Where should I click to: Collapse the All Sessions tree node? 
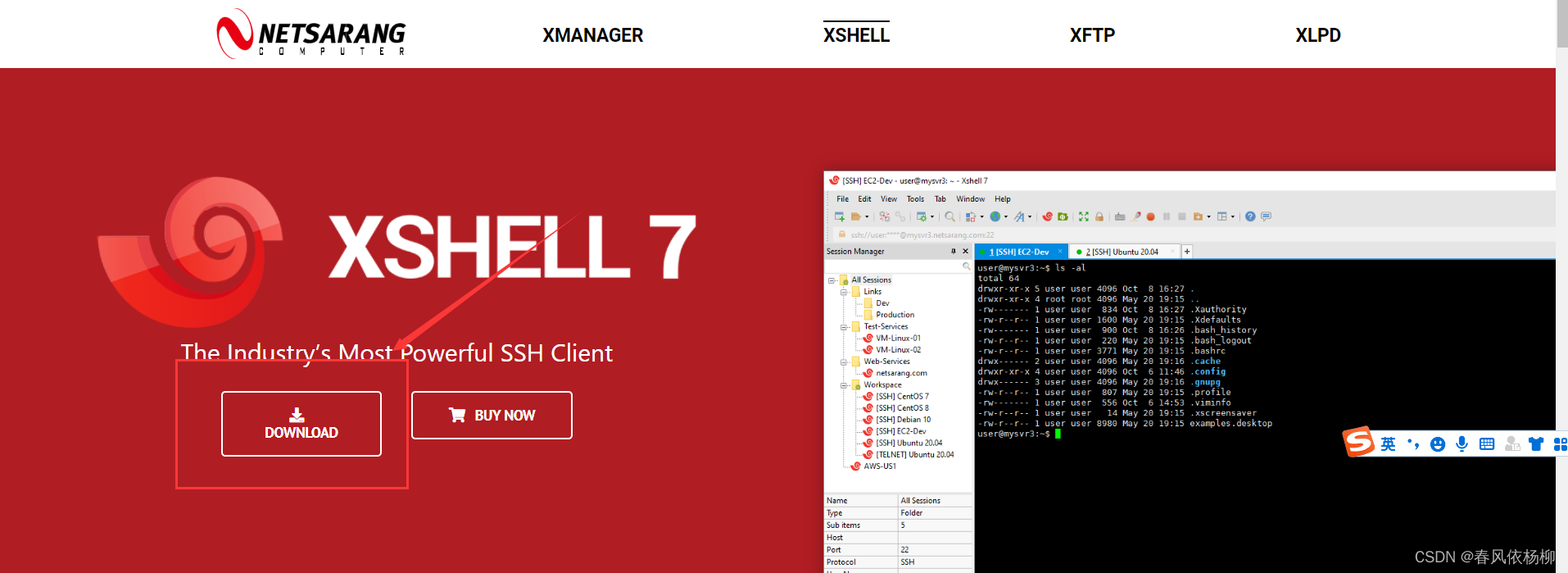pyautogui.click(x=832, y=280)
